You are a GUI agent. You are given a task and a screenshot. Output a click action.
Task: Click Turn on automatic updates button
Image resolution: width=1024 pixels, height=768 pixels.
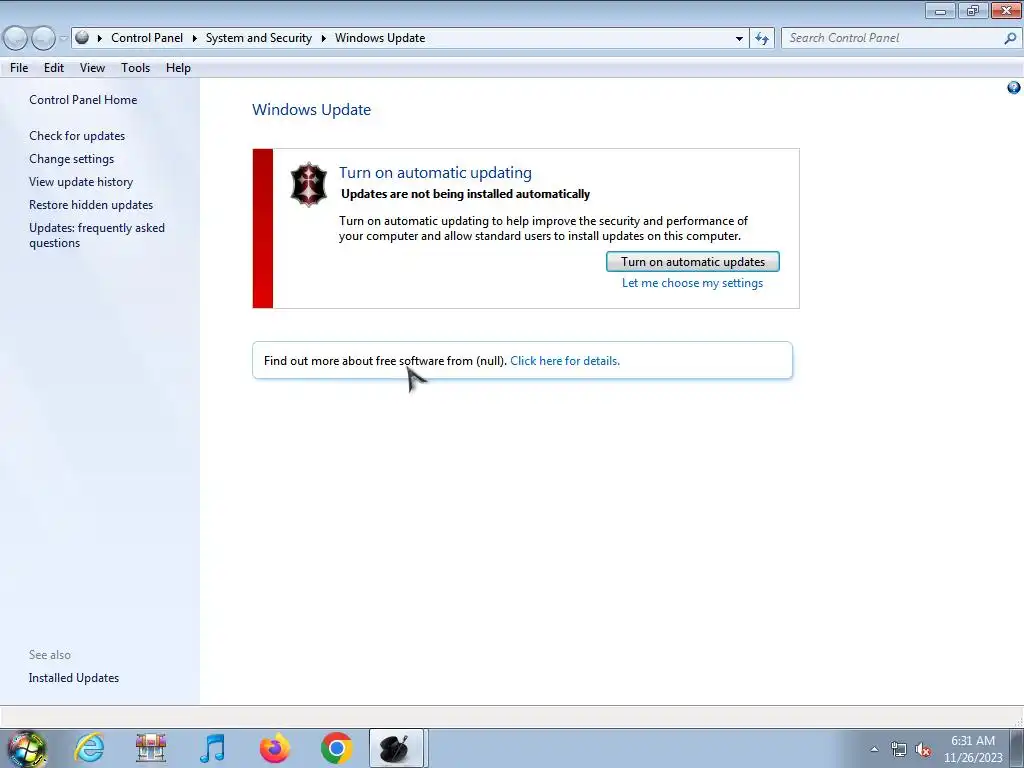[692, 262]
